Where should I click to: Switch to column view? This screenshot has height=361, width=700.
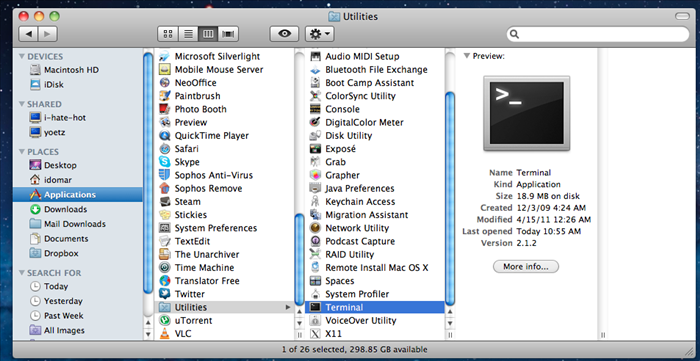pyautogui.click(x=208, y=34)
